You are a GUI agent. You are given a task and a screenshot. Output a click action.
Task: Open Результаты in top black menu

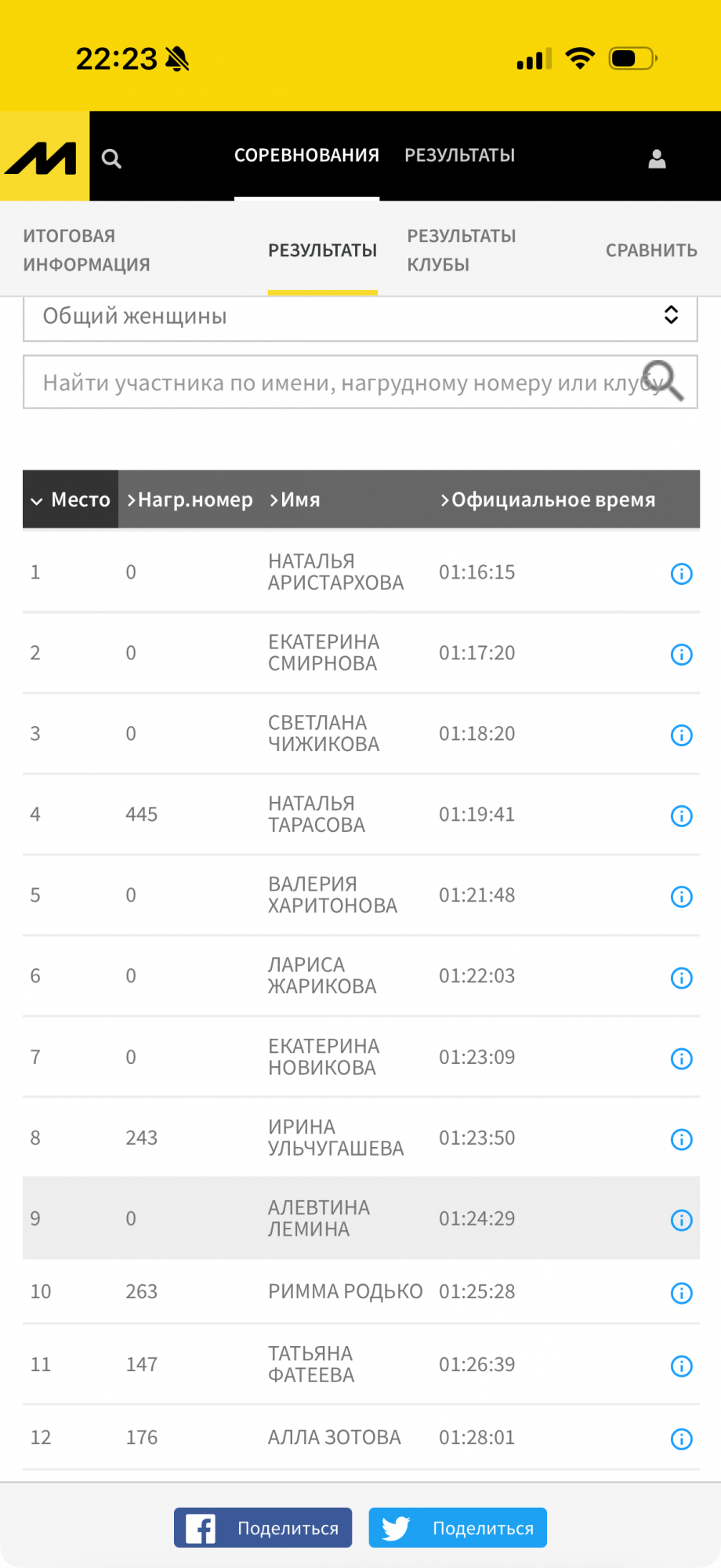coord(459,155)
